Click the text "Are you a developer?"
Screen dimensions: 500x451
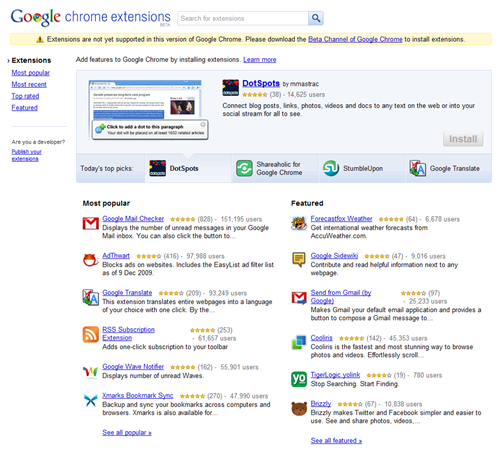(x=38, y=142)
